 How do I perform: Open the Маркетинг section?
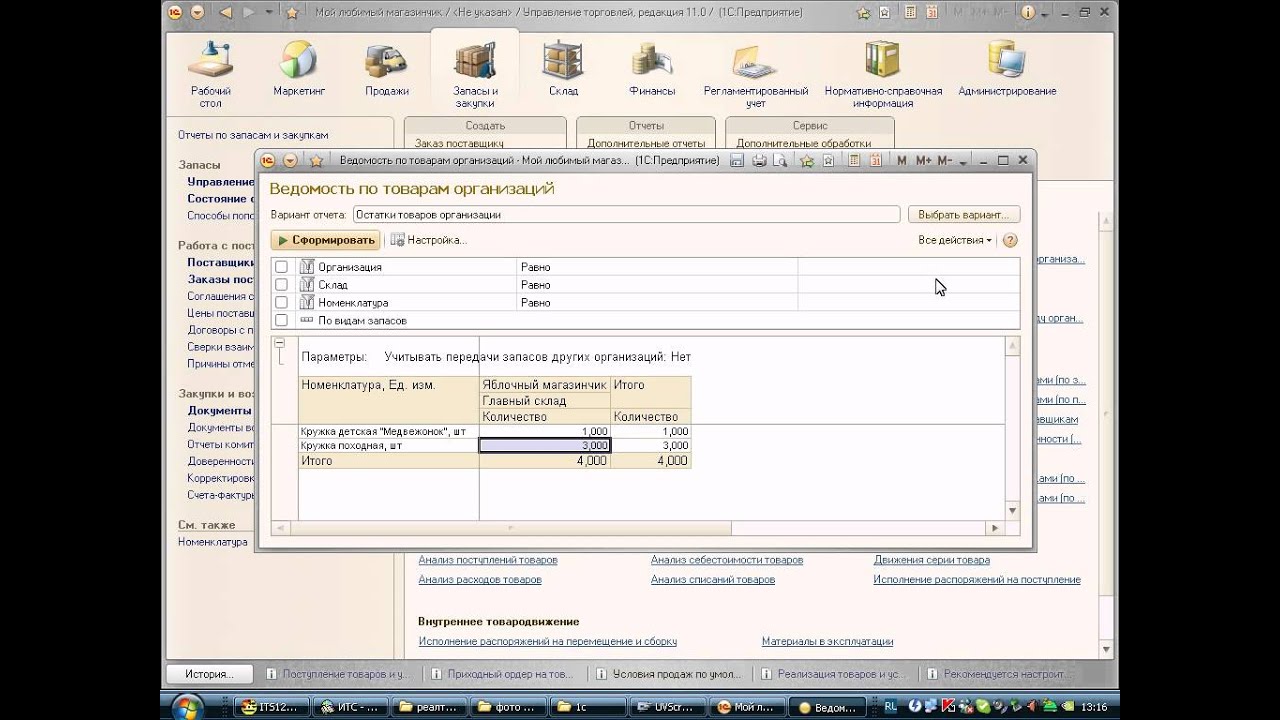click(x=299, y=70)
